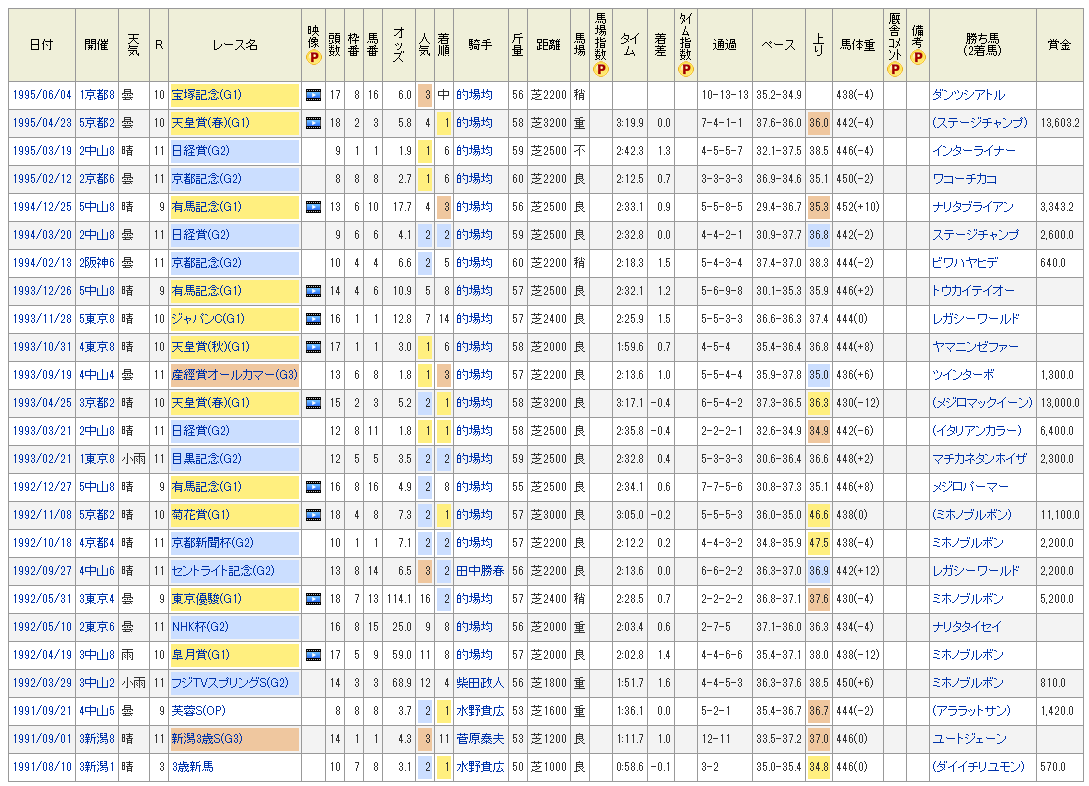
Task: Open the ジャパンC(G1) race link
Action: coord(208,319)
